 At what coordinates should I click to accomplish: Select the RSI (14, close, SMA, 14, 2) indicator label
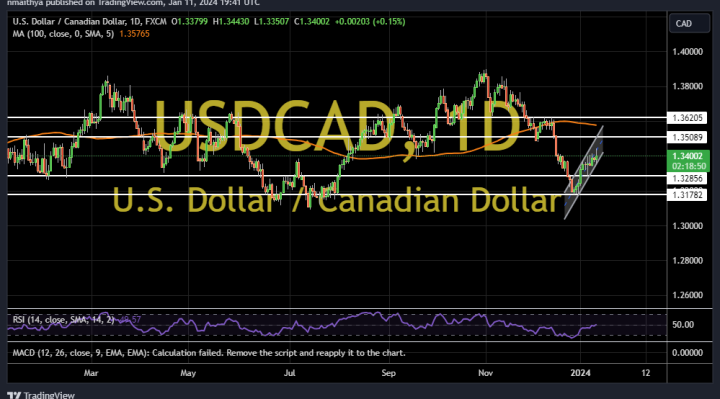(63, 320)
